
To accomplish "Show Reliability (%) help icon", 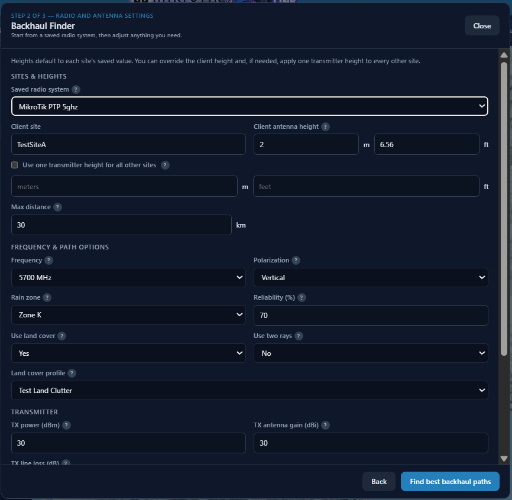I will [302, 298].
